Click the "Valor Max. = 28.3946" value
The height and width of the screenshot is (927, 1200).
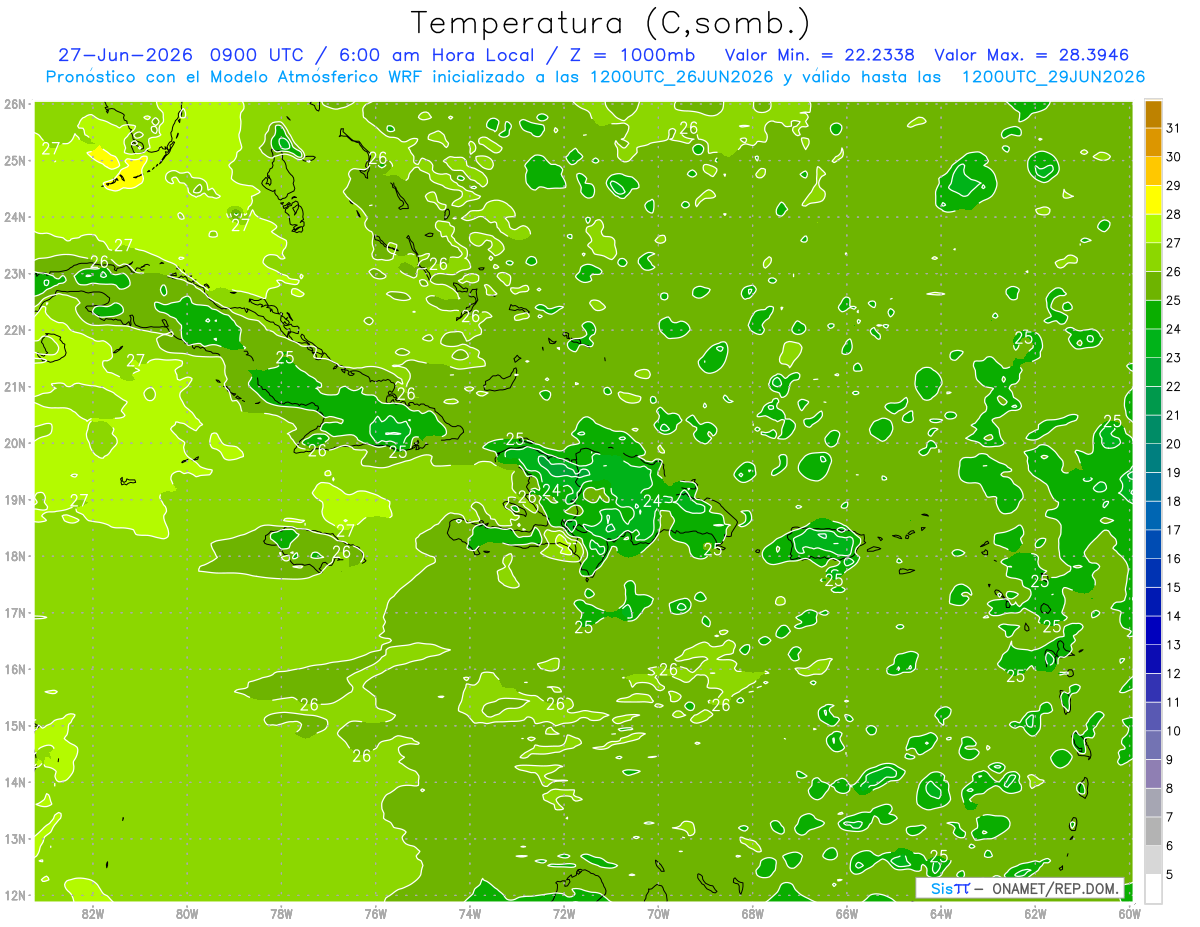pyautogui.click(x=1030, y=55)
